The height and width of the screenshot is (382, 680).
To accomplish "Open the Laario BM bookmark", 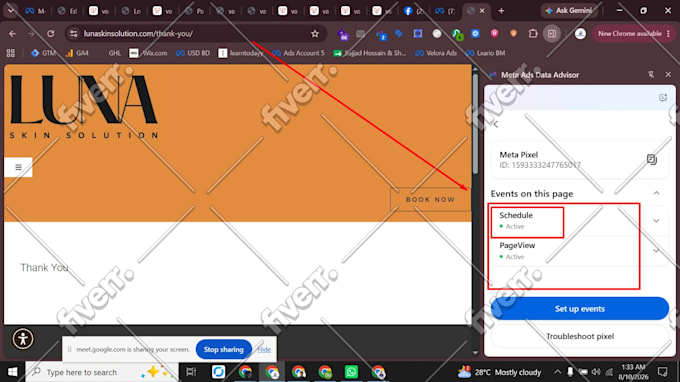I will [x=485, y=53].
